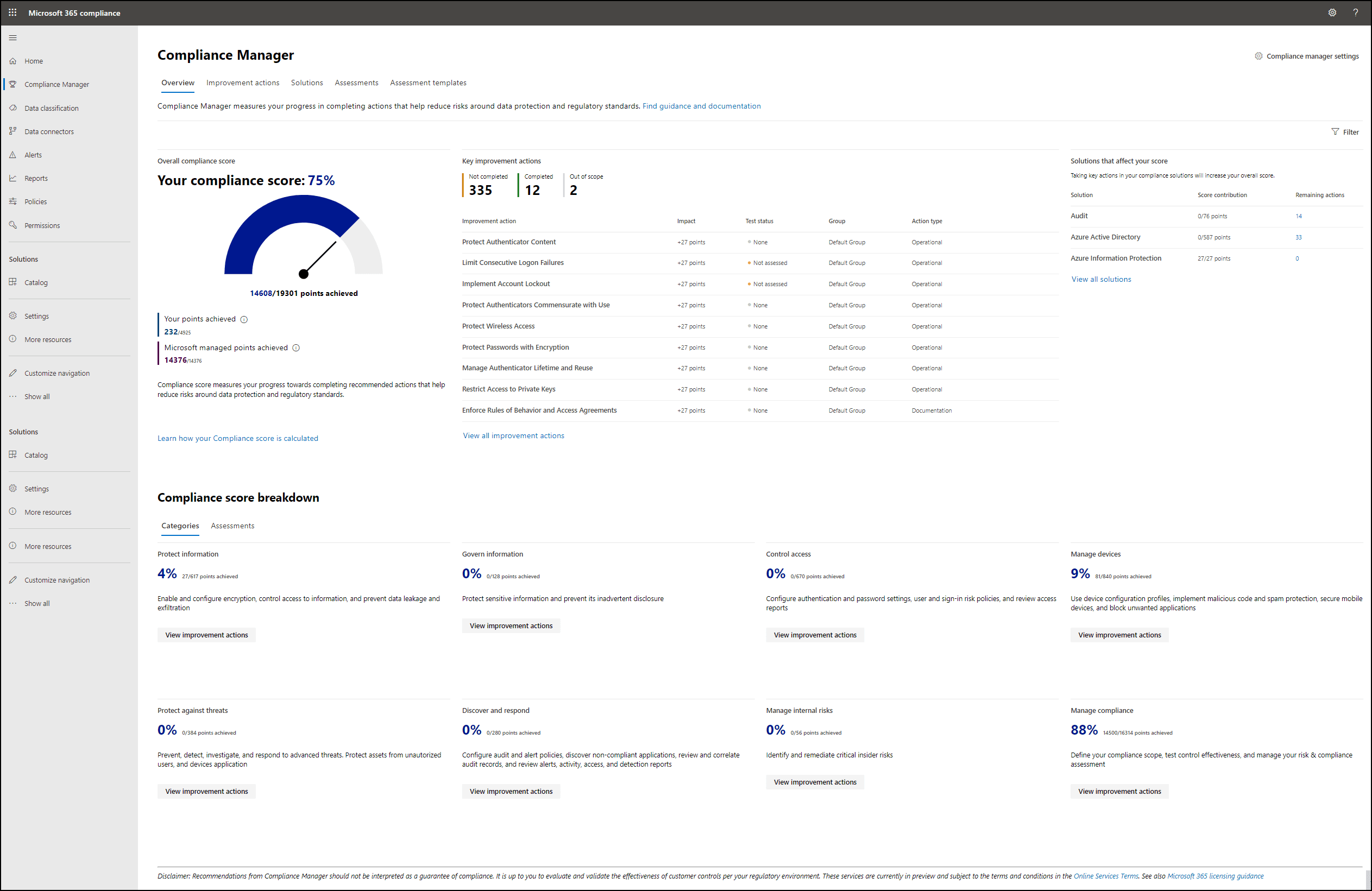This screenshot has height=891, width=1372.
Task: Open View all solutions link
Action: tap(1101, 279)
